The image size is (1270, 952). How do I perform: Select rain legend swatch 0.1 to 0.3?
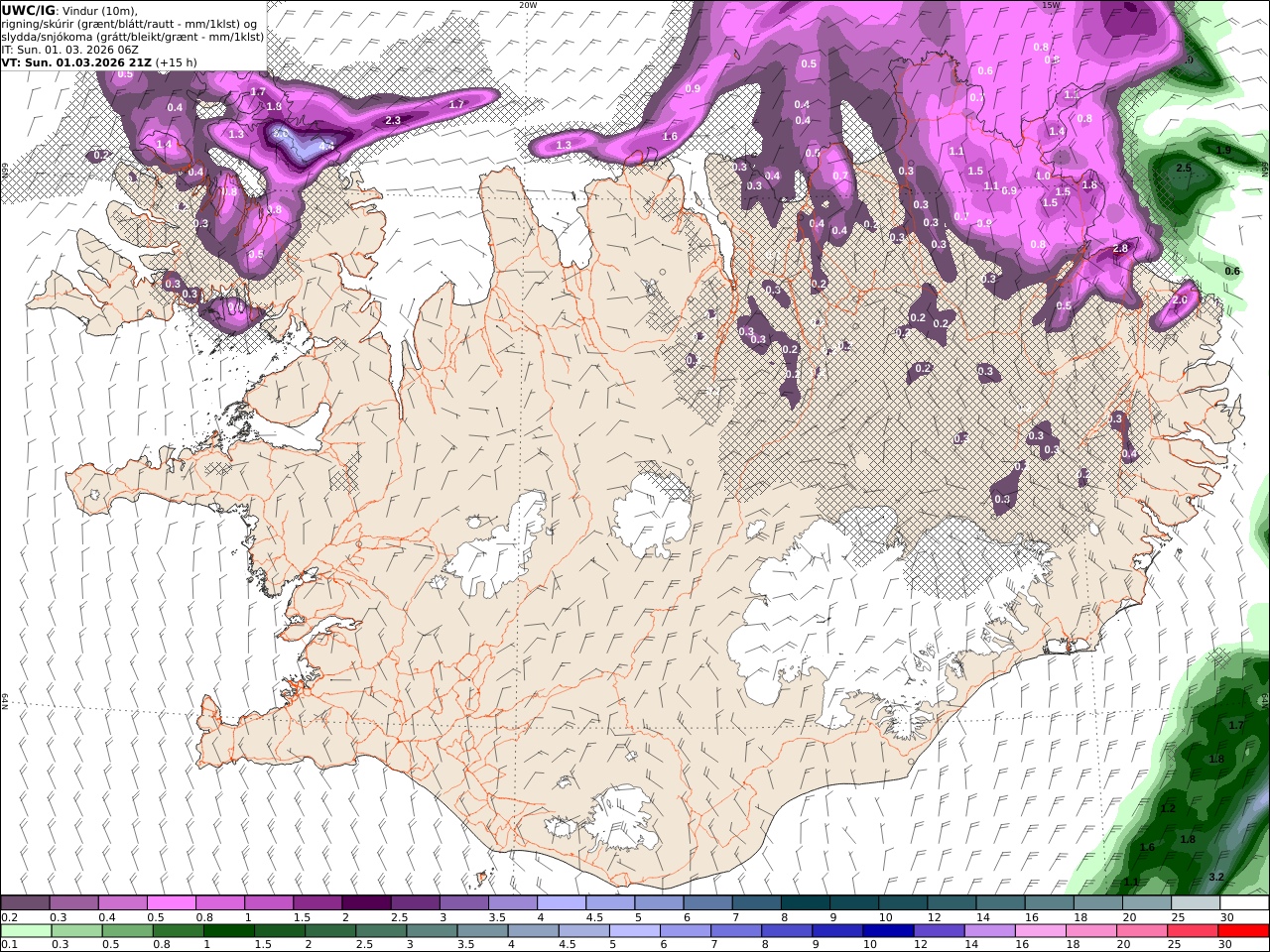[26, 931]
